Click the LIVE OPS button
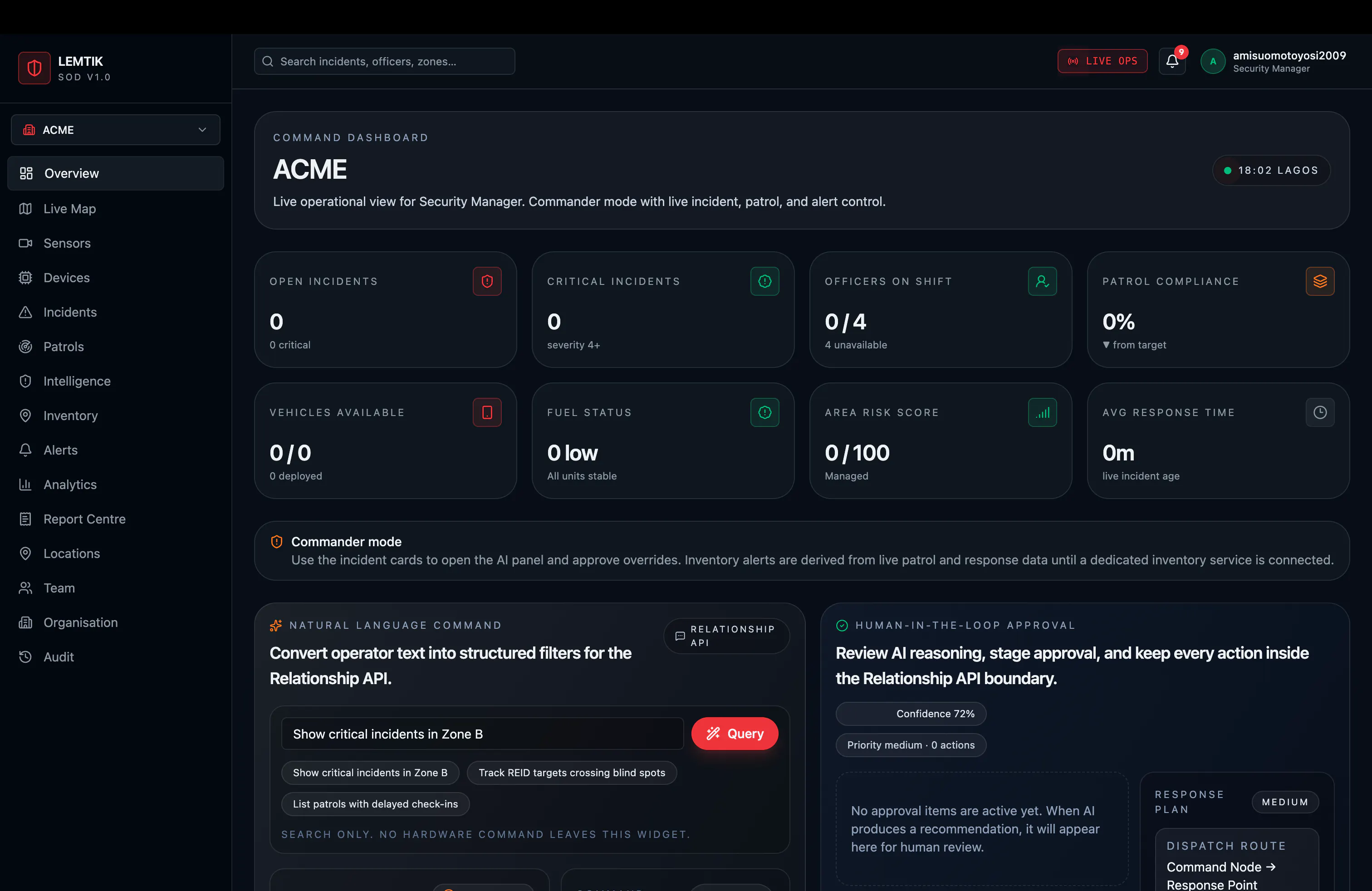This screenshot has width=1372, height=891. point(1102,61)
